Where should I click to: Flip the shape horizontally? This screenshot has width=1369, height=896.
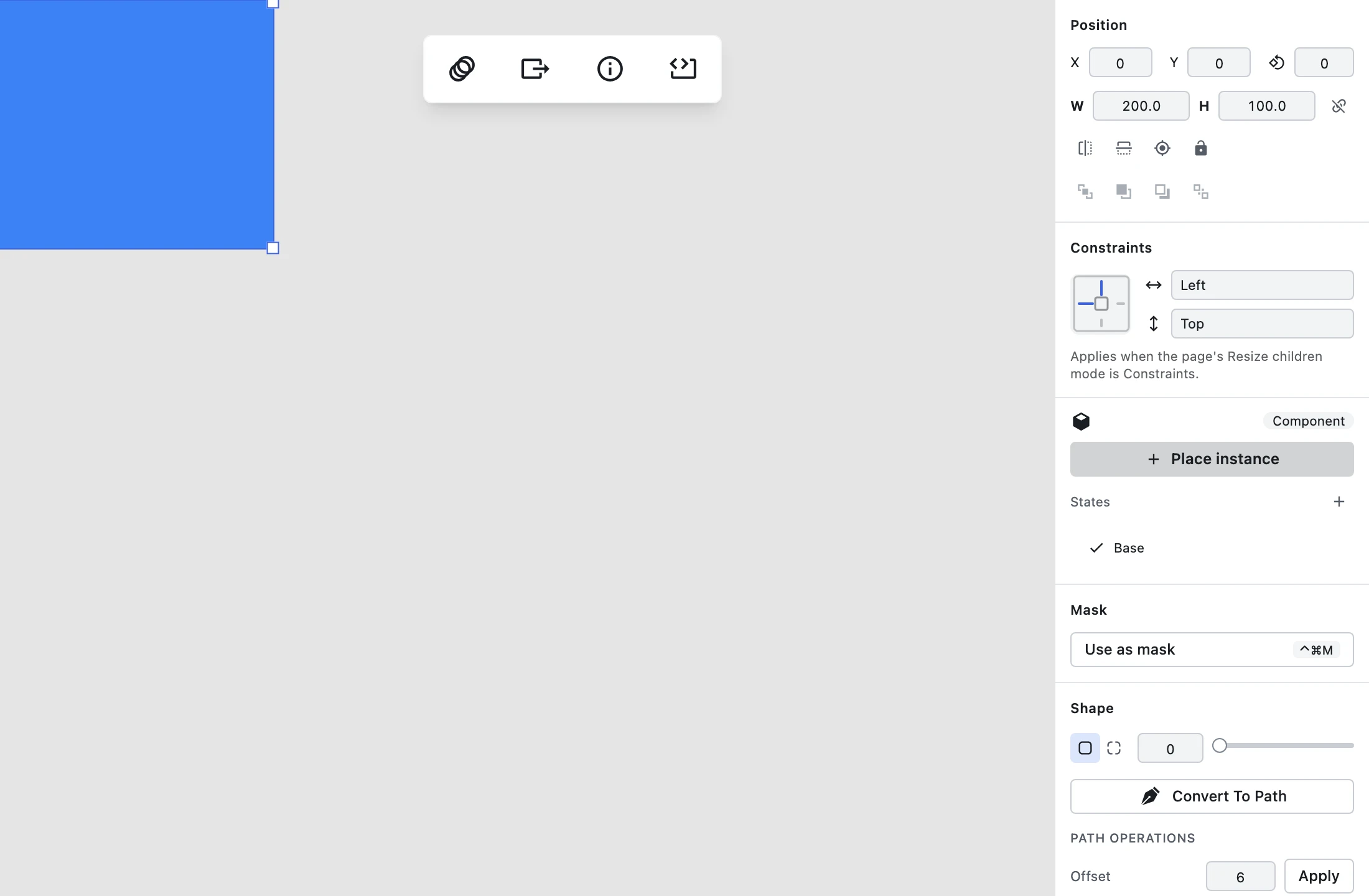coord(1085,148)
